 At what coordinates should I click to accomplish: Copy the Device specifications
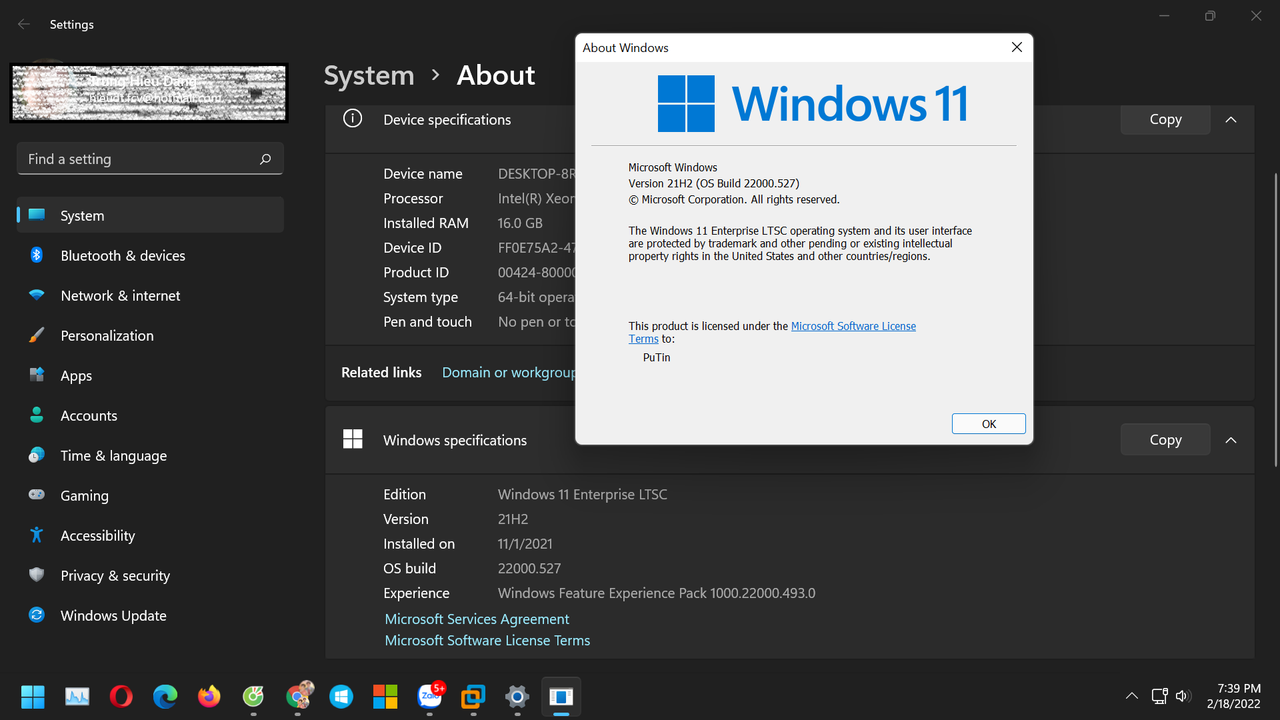coord(1165,119)
